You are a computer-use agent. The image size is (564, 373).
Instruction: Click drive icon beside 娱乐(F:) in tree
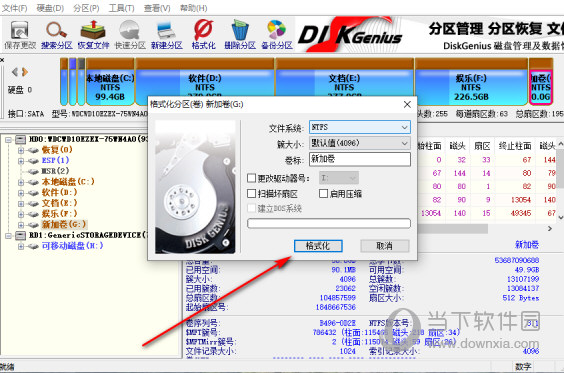33,214
